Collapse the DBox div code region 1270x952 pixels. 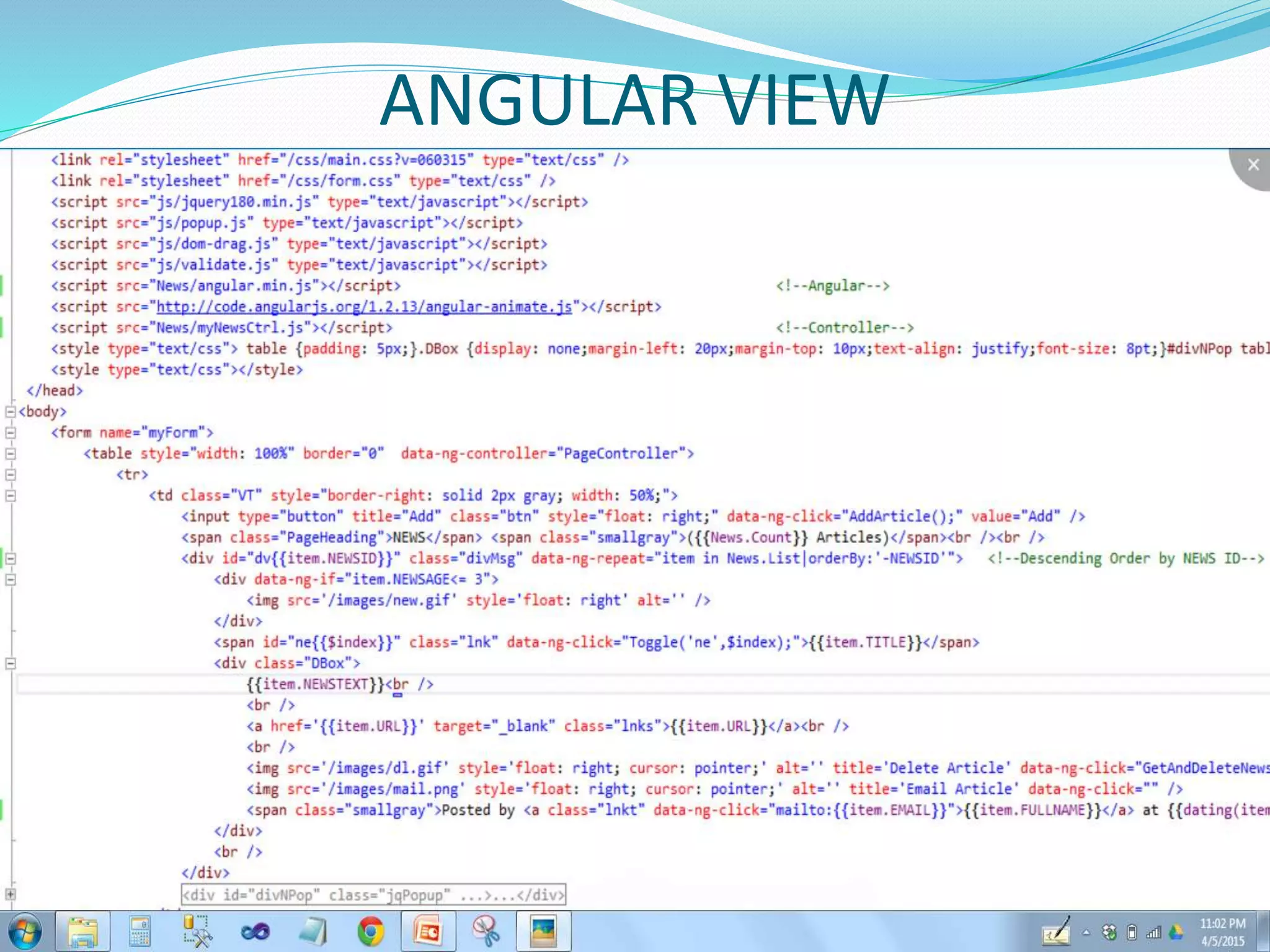coord(11,663)
